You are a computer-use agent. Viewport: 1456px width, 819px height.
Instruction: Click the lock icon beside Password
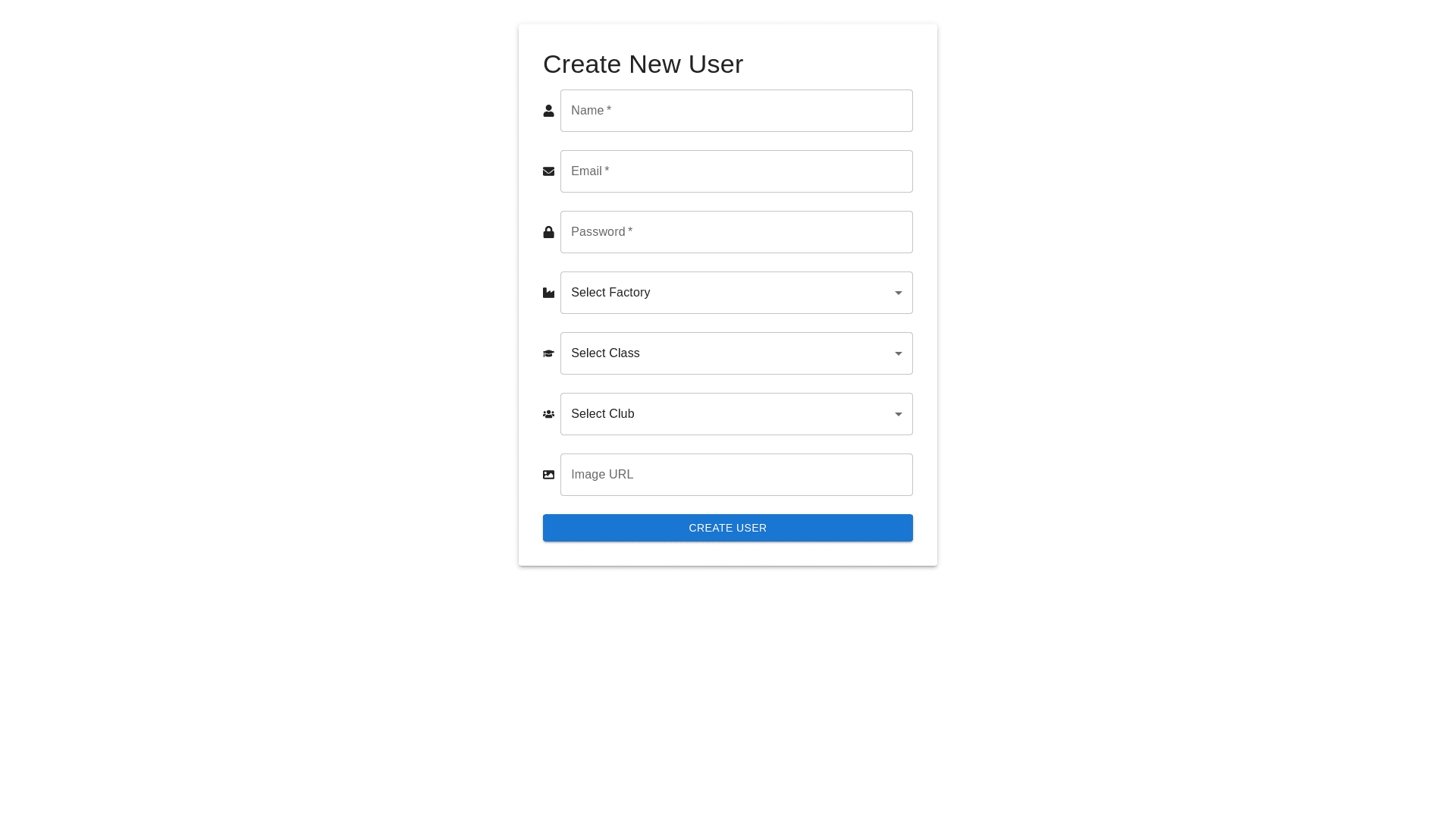pyautogui.click(x=548, y=232)
